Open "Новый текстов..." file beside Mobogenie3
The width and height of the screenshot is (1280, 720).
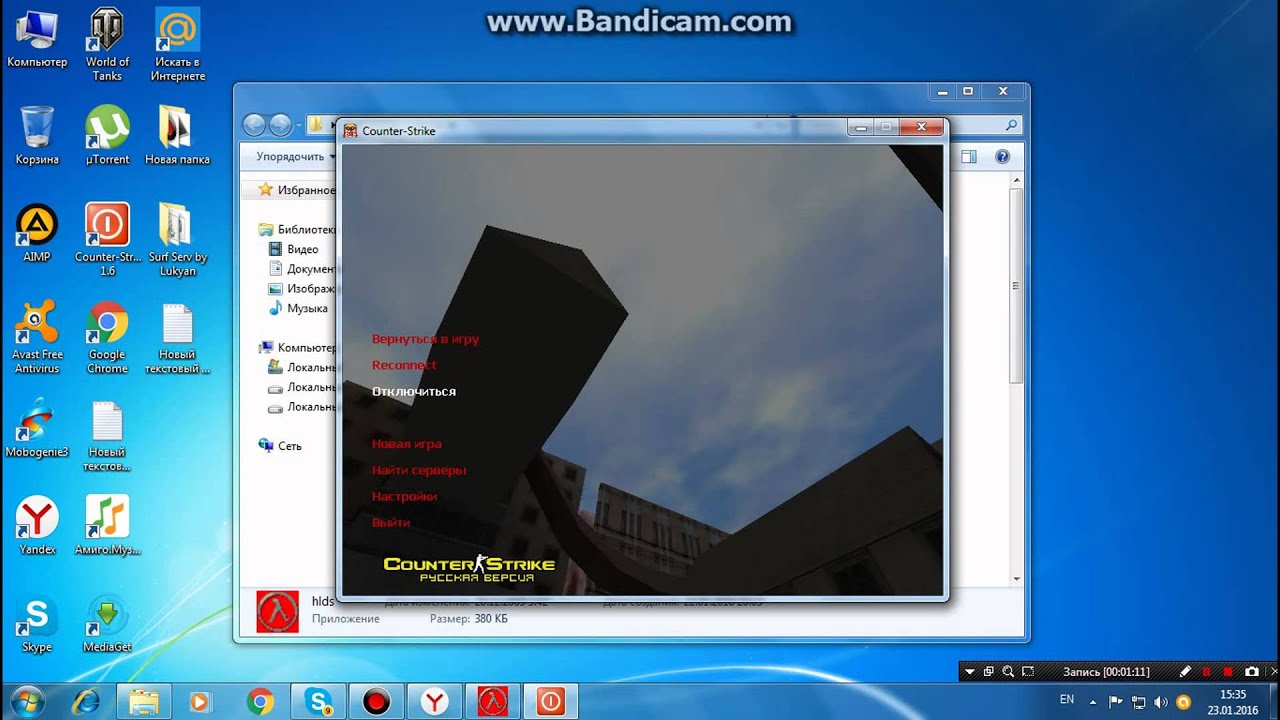click(107, 435)
